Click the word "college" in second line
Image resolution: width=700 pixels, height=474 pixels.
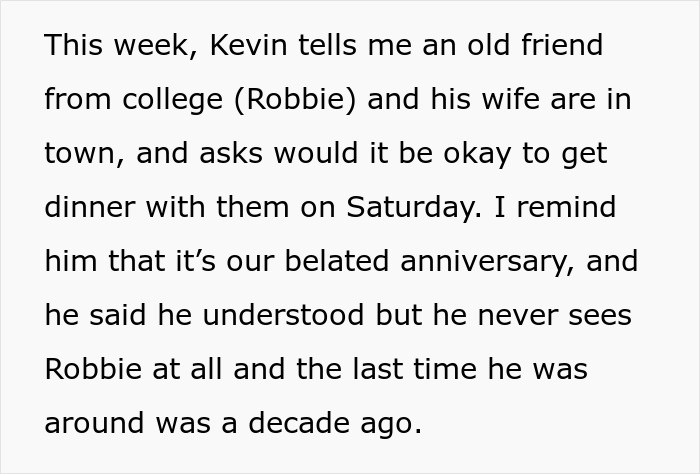172,100
